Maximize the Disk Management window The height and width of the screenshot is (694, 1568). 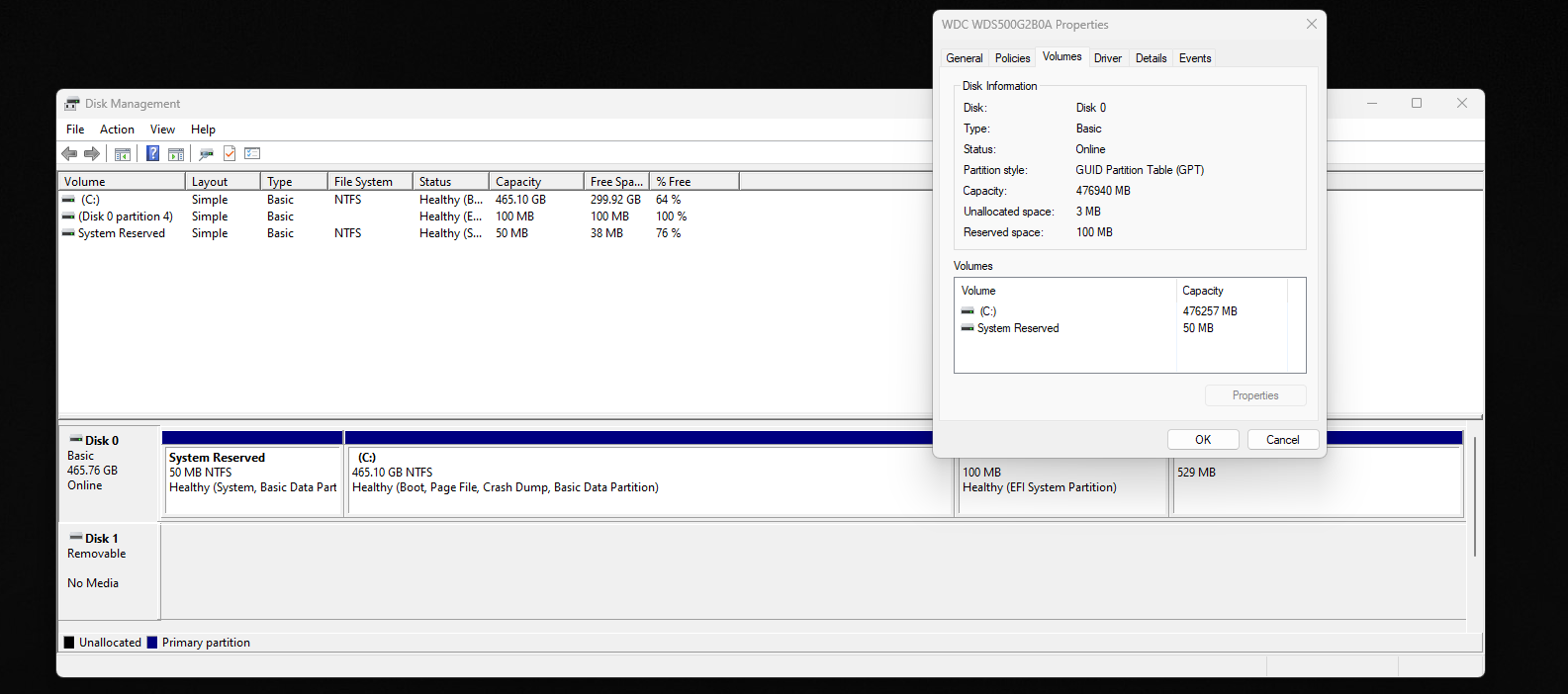pyautogui.click(x=1417, y=103)
